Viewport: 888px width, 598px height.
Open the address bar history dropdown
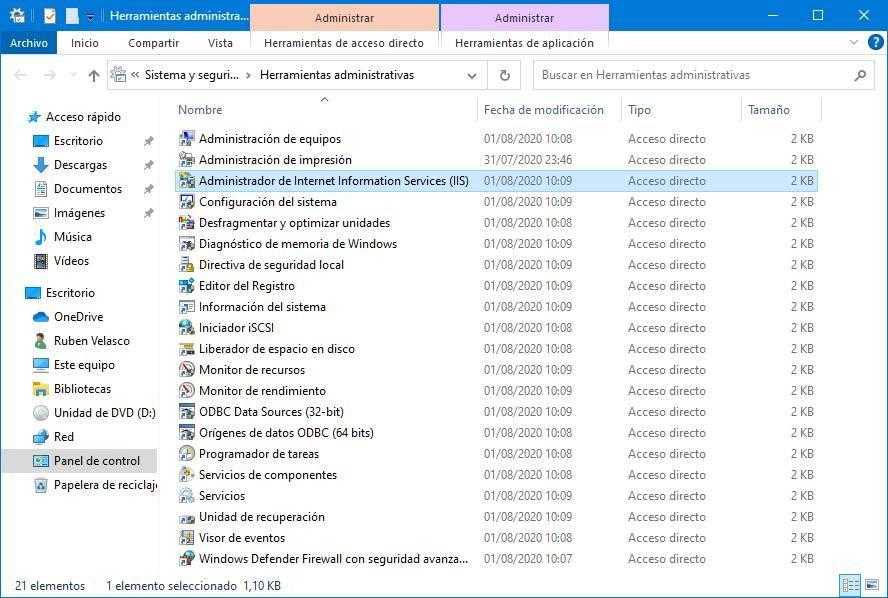click(x=472, y=75)
